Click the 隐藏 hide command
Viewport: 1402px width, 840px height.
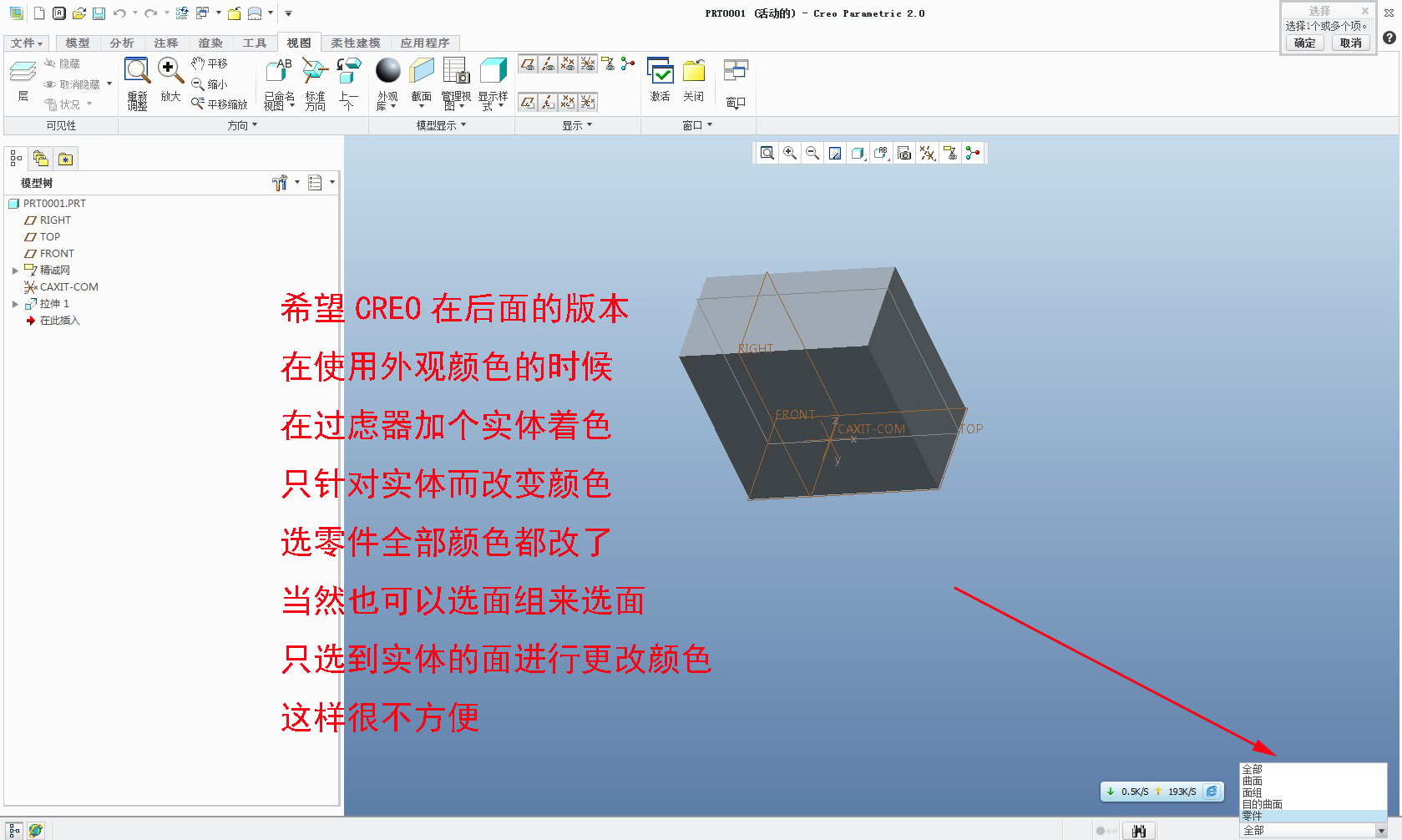coord(63,63)
